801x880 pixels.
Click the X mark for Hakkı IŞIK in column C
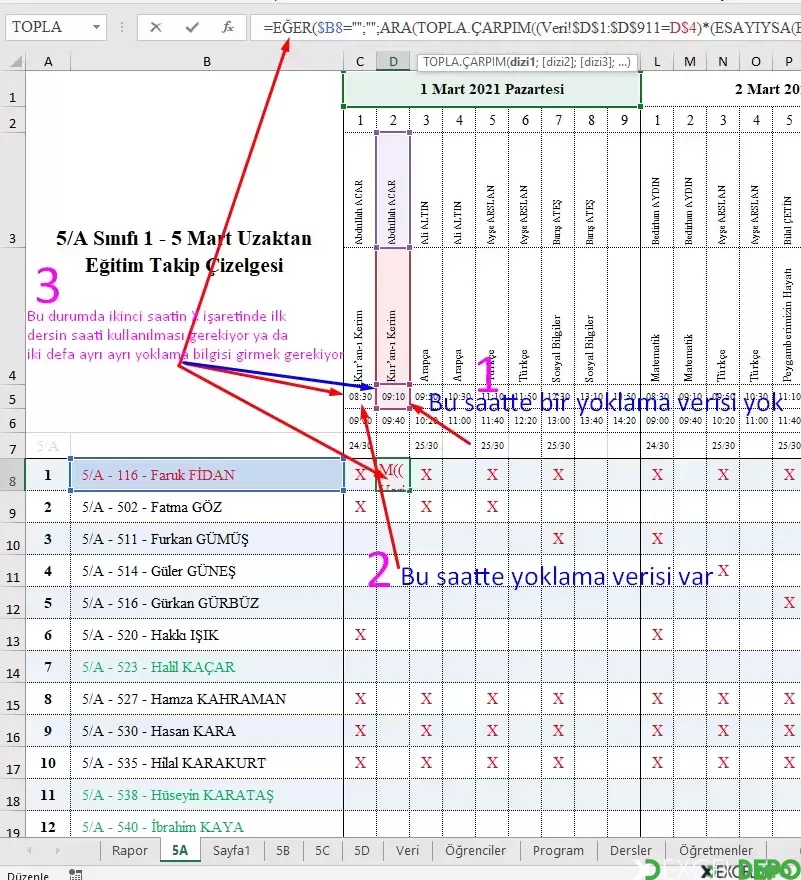[360, 635]
